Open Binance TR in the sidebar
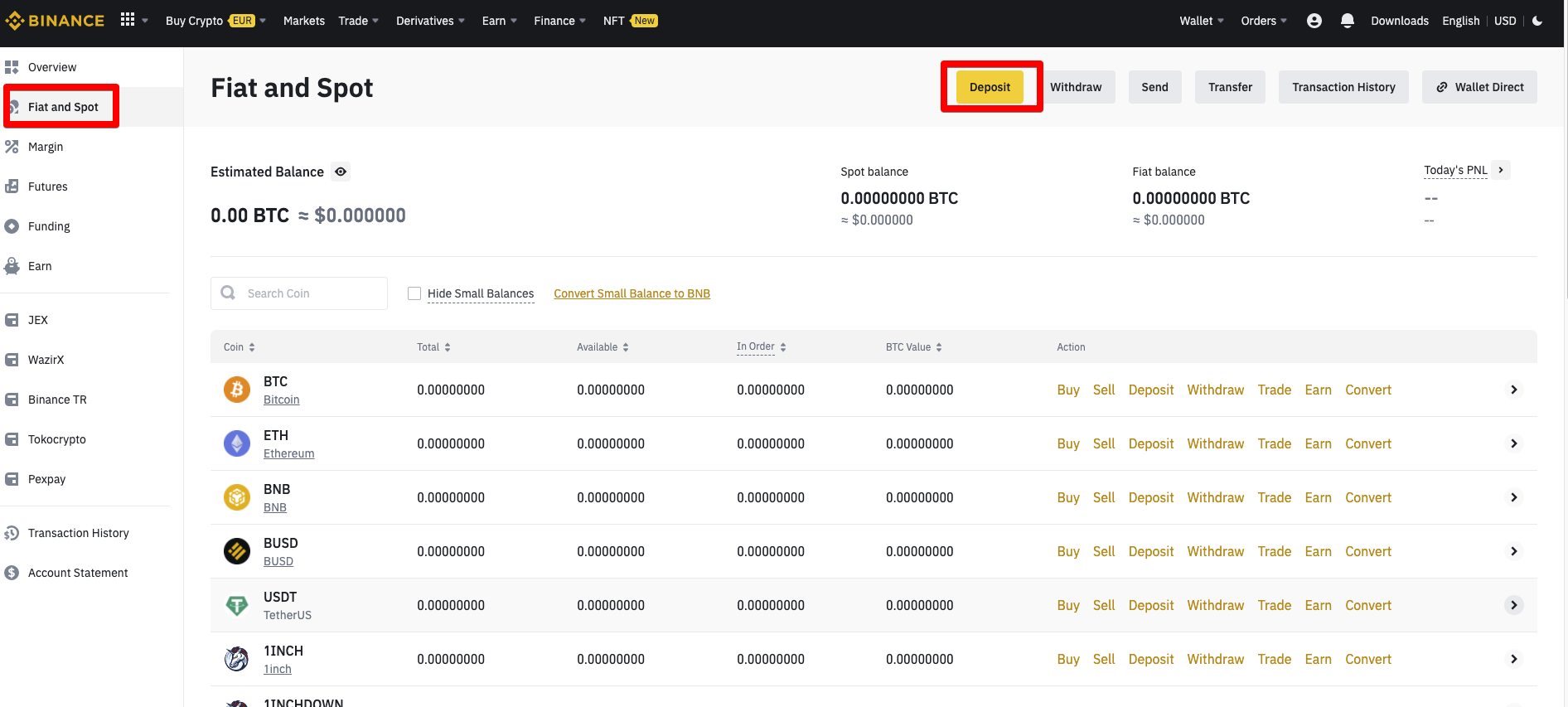Image resolution: width=1568 pixels, height=707 pixels. [57, 400]
